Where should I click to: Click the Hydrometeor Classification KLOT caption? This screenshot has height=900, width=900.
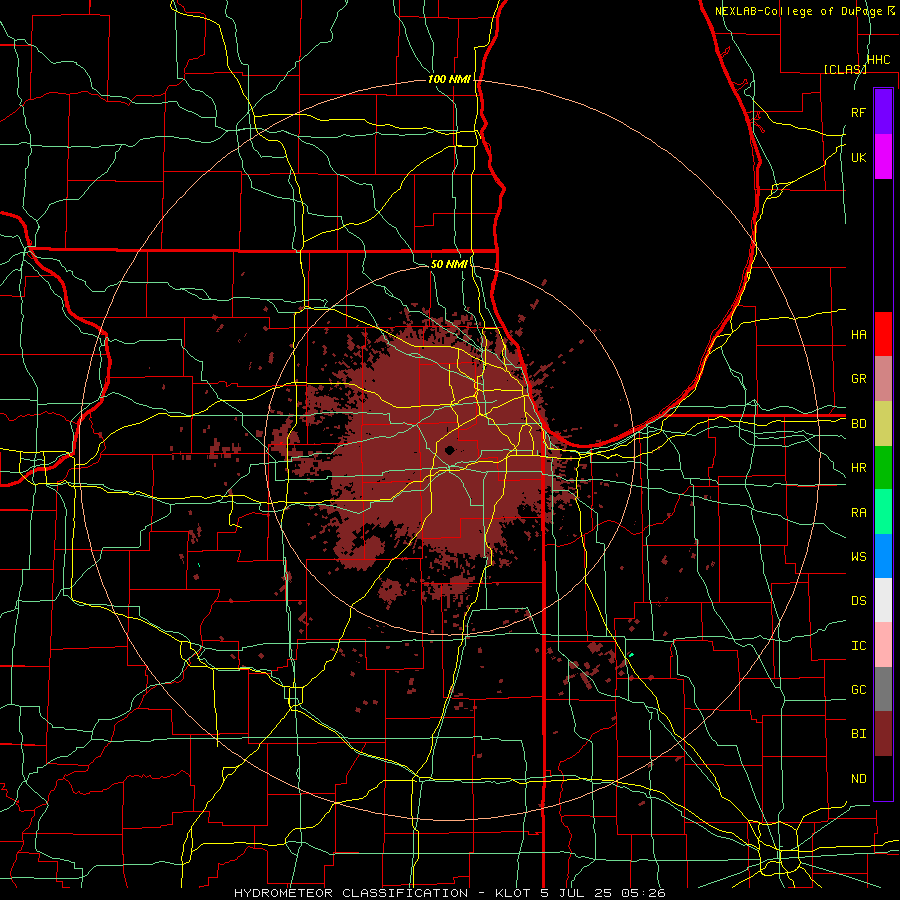(x=449, y=893)
